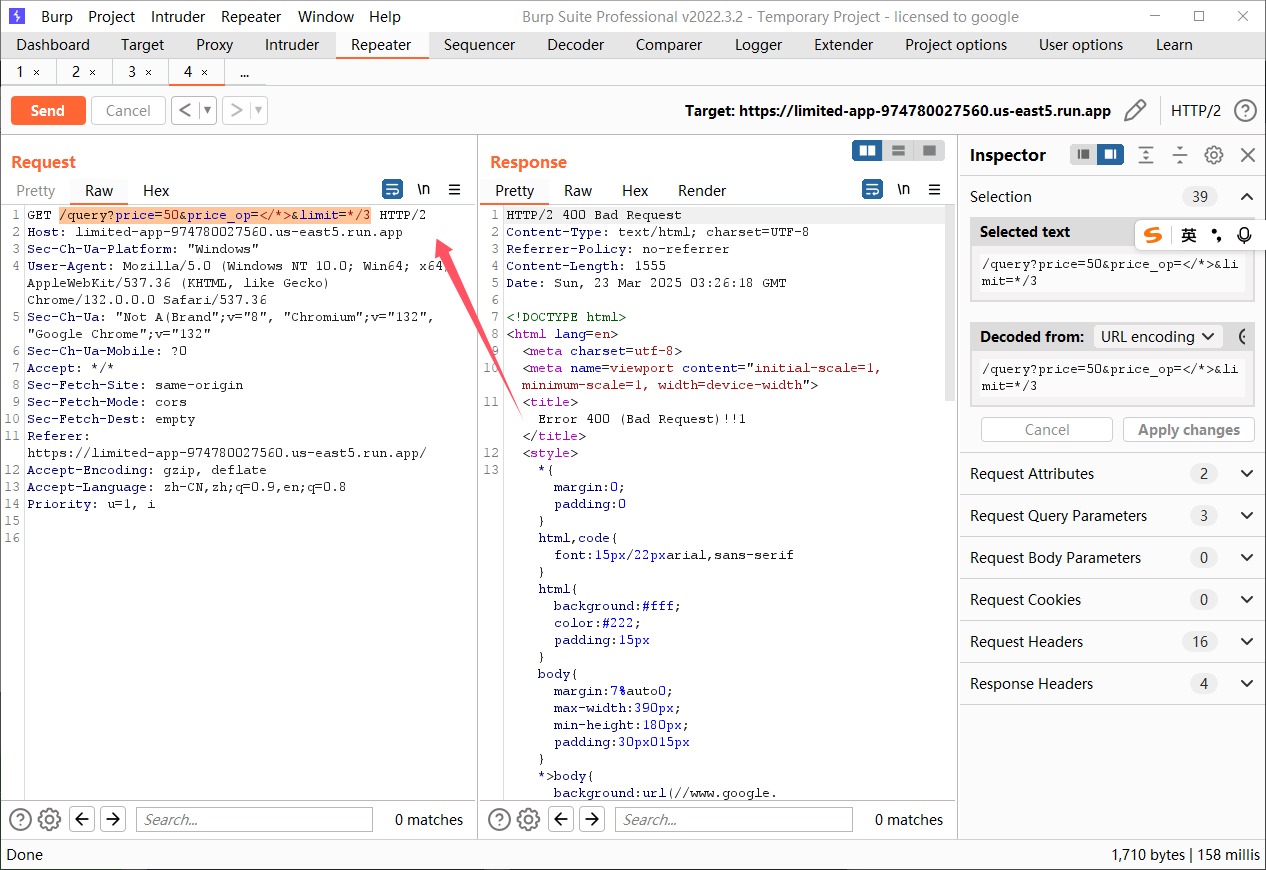Click Request search back arrow
Image resolution: width=1266 pixels, height=870 pixels.
(82, 820)
